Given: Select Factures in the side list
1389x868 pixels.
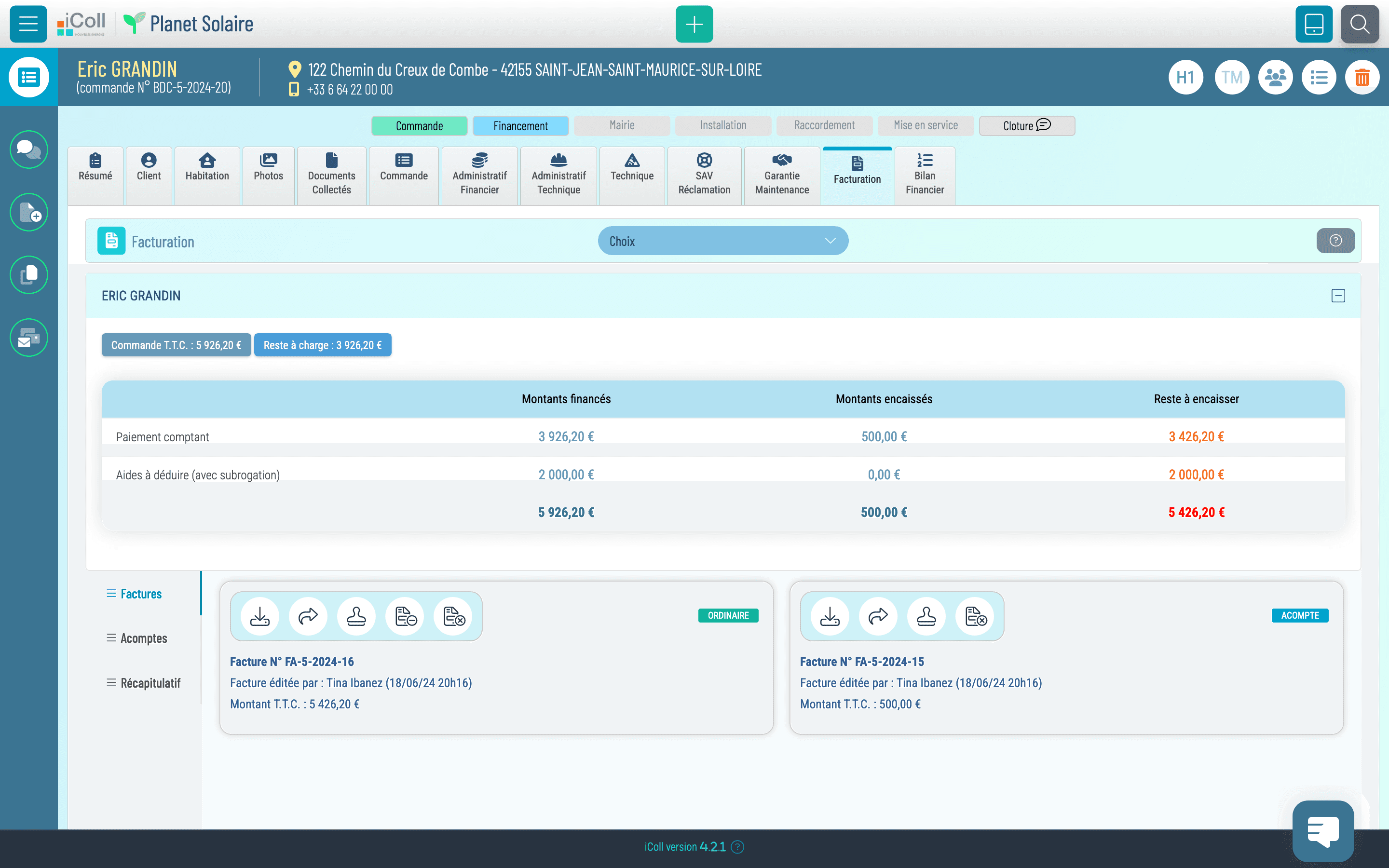Looking at the screenshot, I should pyautogui.click(x=134, y=594).
